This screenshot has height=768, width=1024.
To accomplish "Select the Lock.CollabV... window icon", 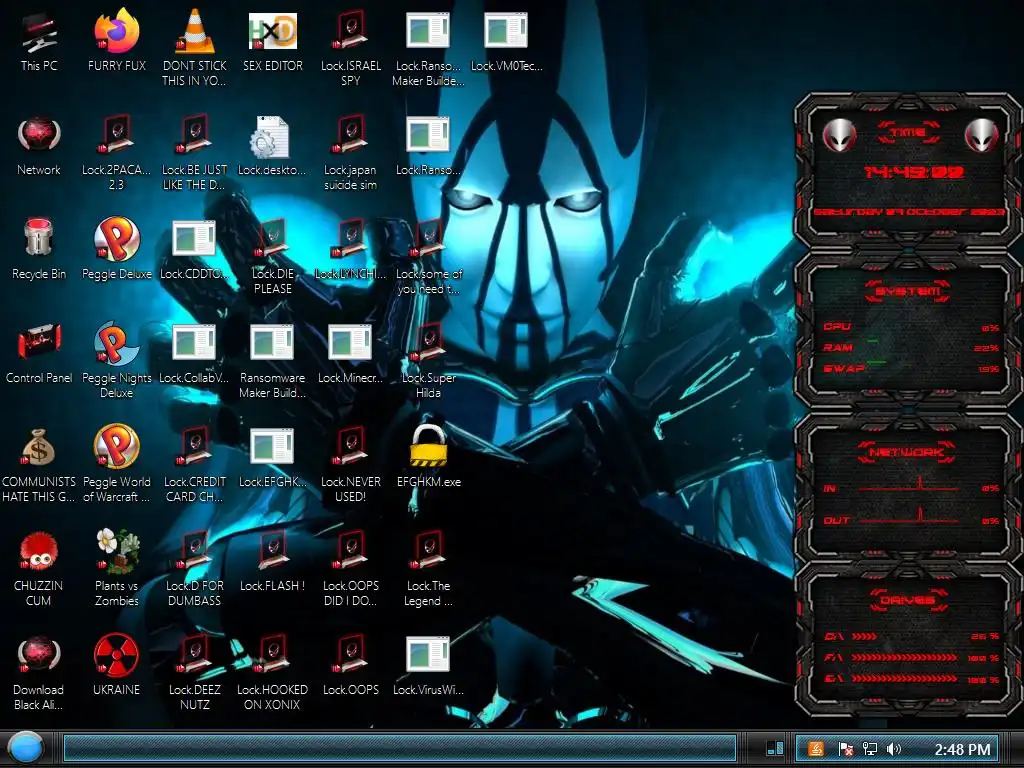I will pos(194,342).
